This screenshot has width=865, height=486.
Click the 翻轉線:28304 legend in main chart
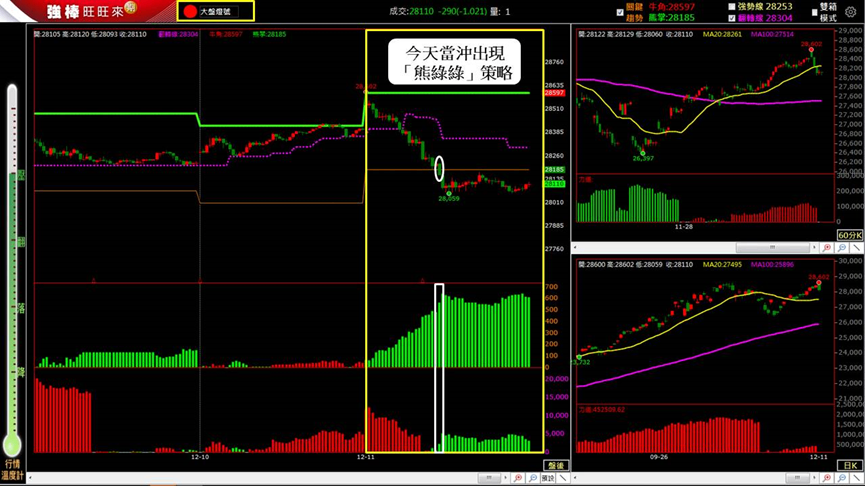178,34
